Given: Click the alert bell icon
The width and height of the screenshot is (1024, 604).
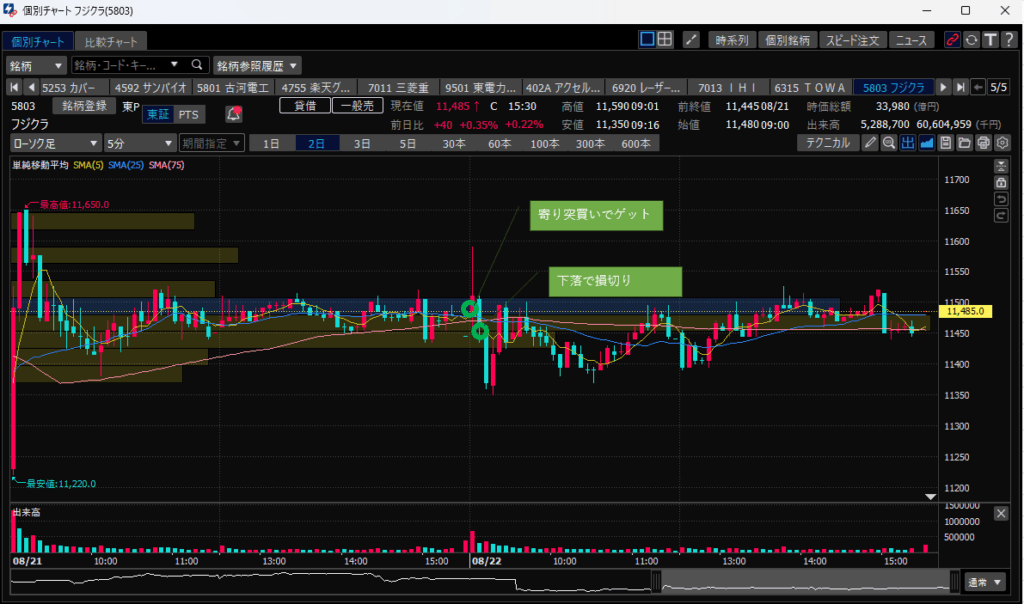Looking at the screenshot, I should (234, 114).
